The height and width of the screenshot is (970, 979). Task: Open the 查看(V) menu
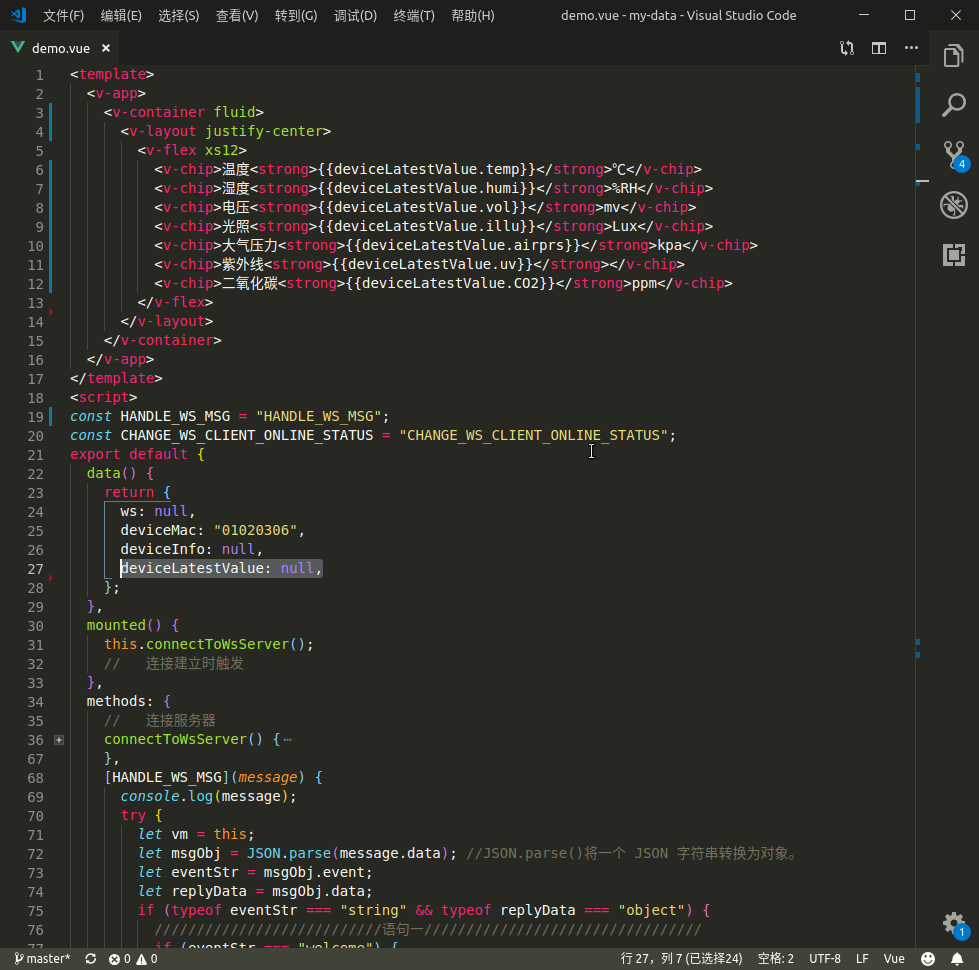point(237,16)
